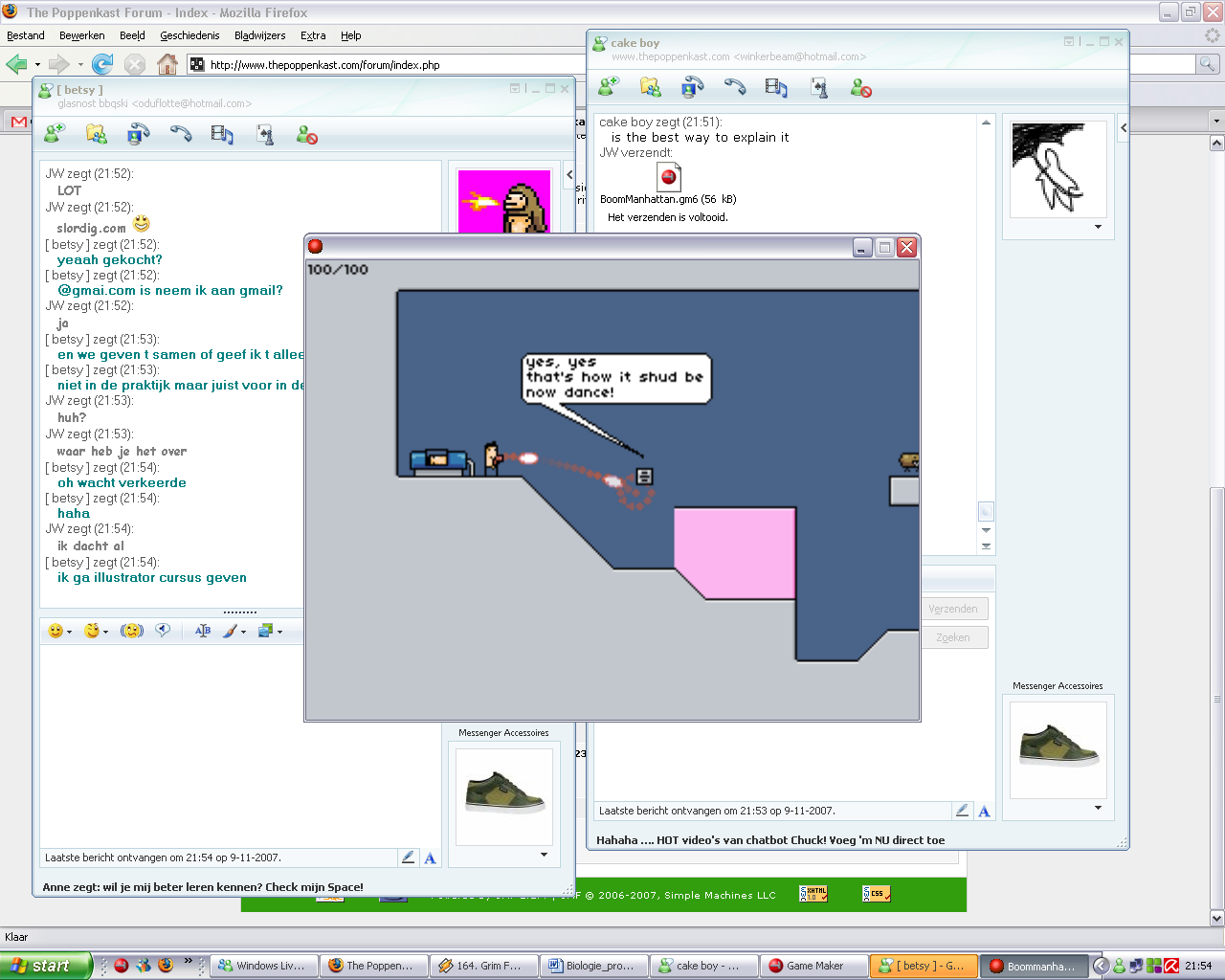This screenshot has width=1225, height=980.
Task: Open share files icon in cake boy chat
Action: (651, 88)
